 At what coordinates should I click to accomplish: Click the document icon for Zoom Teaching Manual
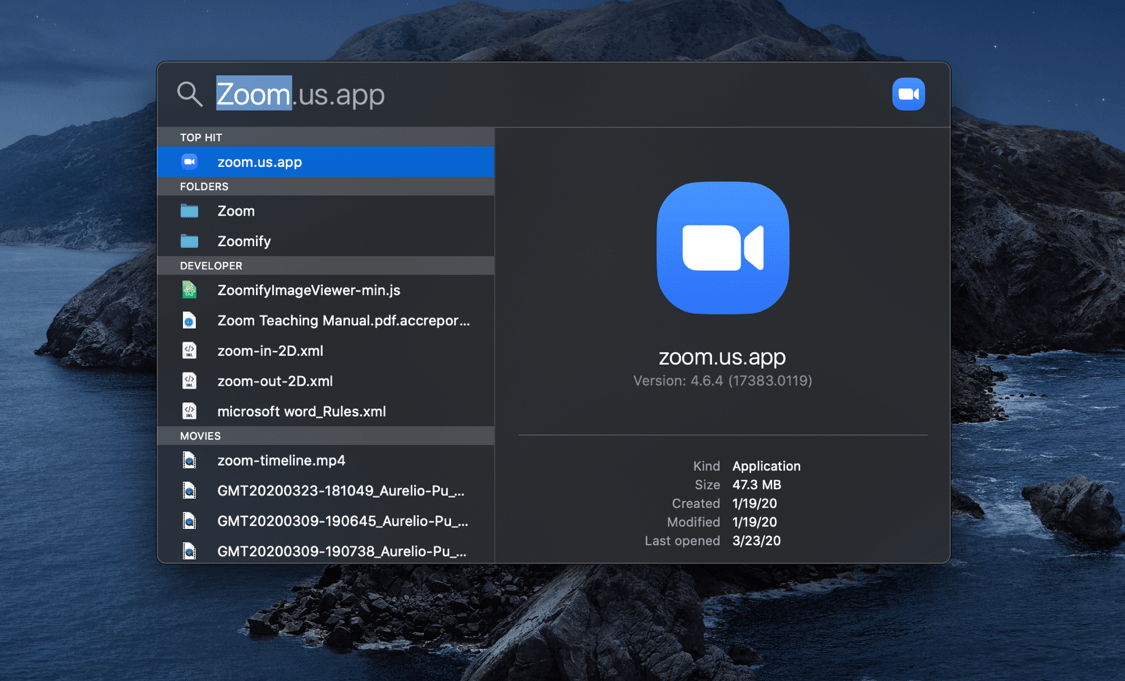(x=189, y=320)
